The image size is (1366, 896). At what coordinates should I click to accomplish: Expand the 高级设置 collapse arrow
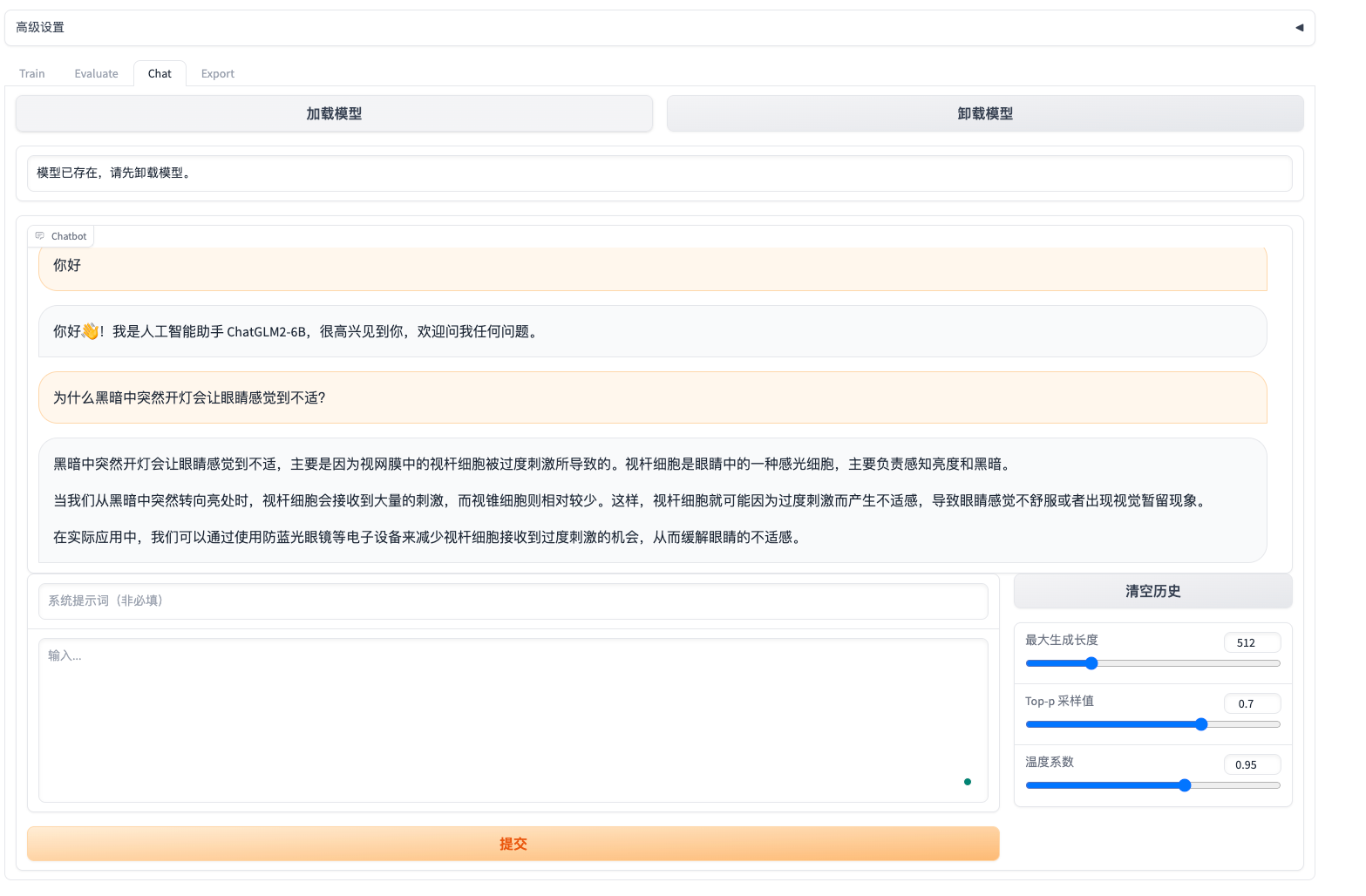coord(1298,28)
